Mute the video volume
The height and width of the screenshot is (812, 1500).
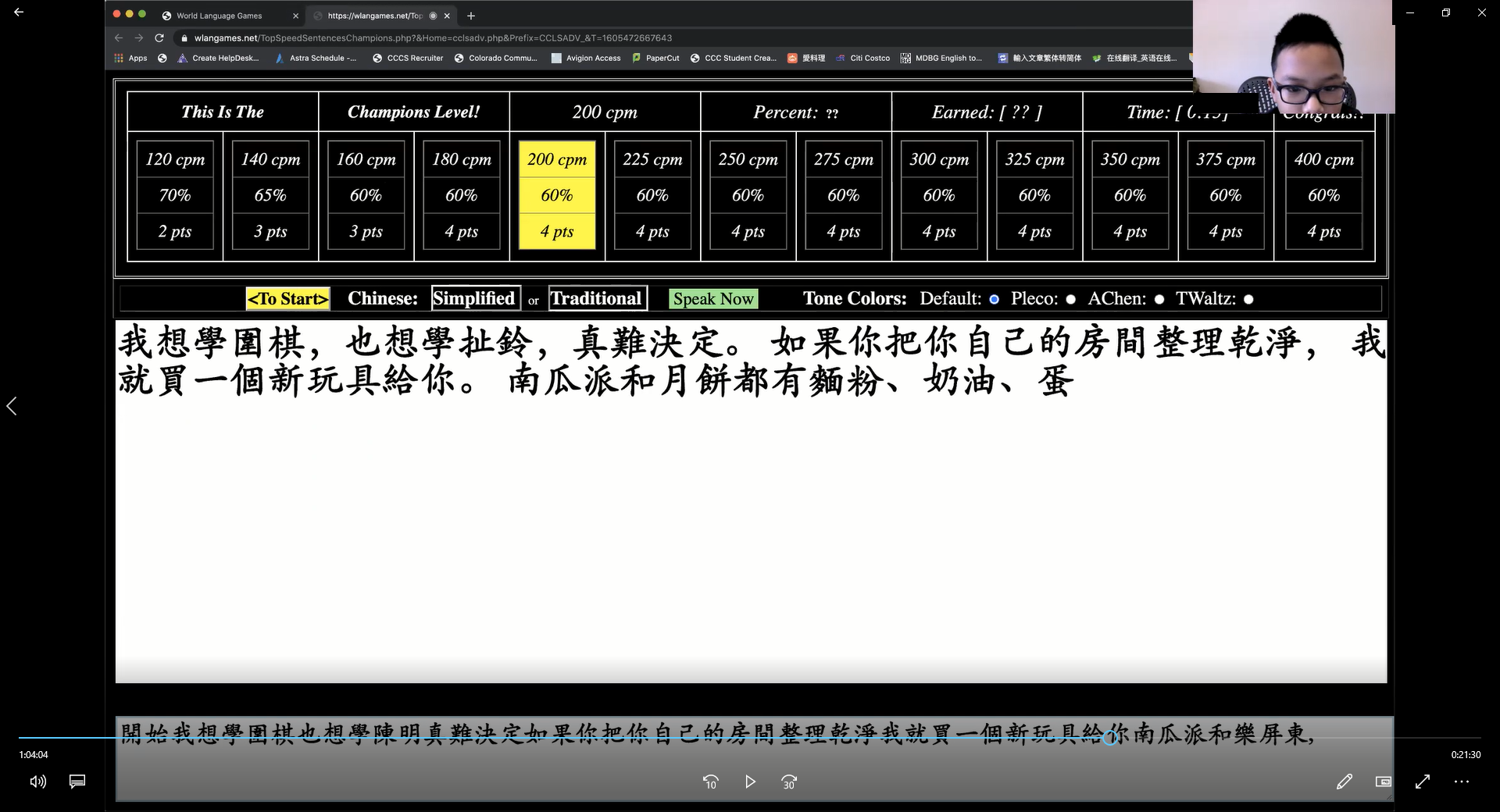pyautogui.click(x=38, y=782)
